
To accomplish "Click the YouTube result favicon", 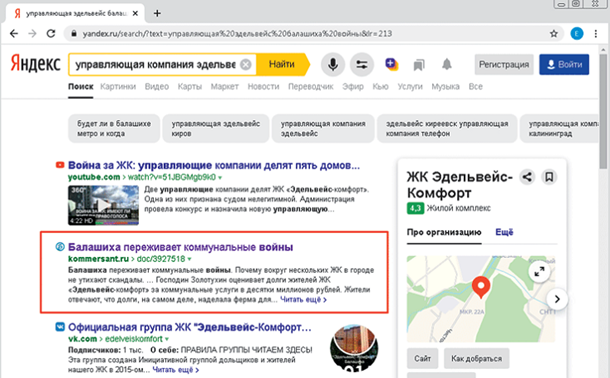I will (x=60, y=165).
